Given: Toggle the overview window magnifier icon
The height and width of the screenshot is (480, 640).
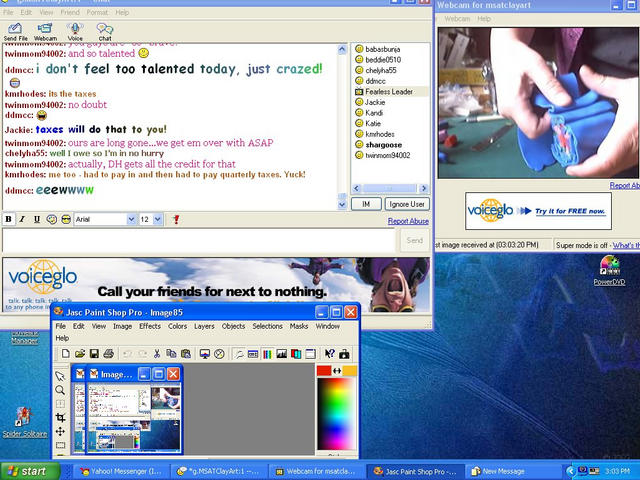Looking at the screenshot, I should (238, 353).
